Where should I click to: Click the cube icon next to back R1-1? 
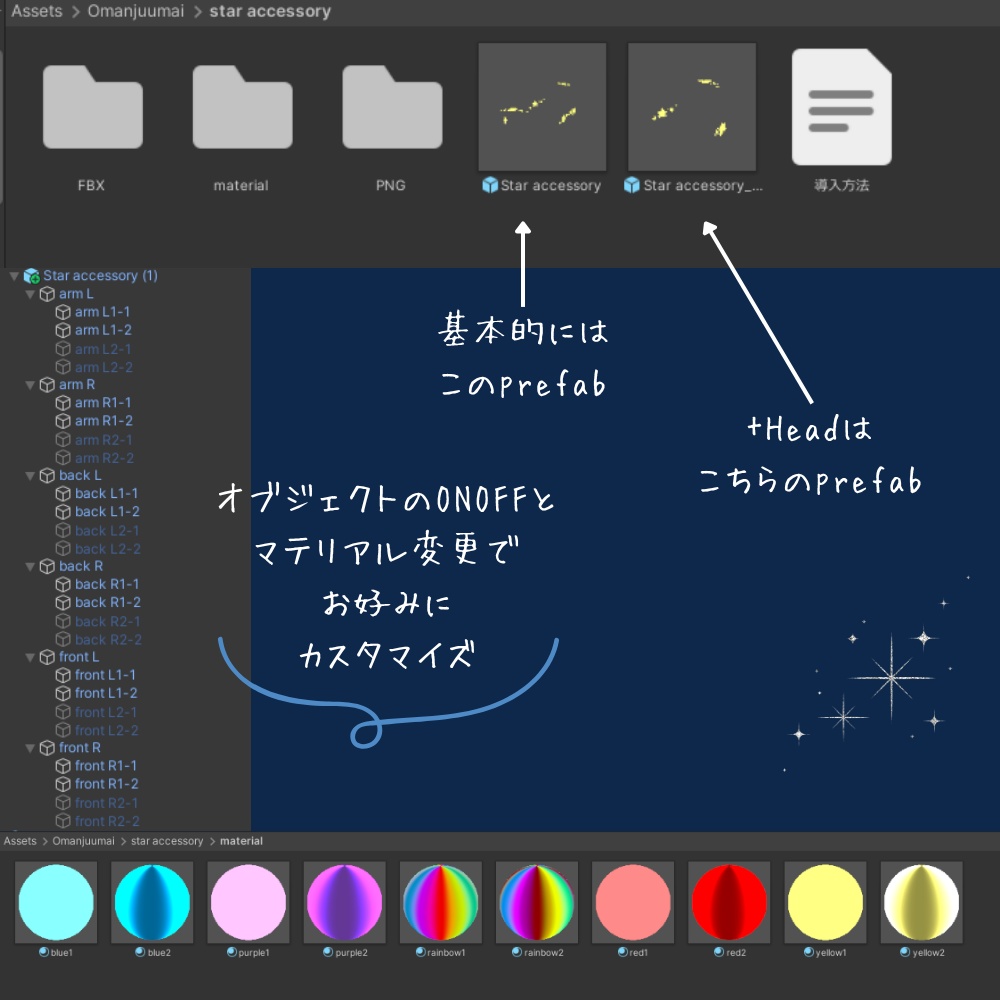pyautogui.click(x=62, y=584)
